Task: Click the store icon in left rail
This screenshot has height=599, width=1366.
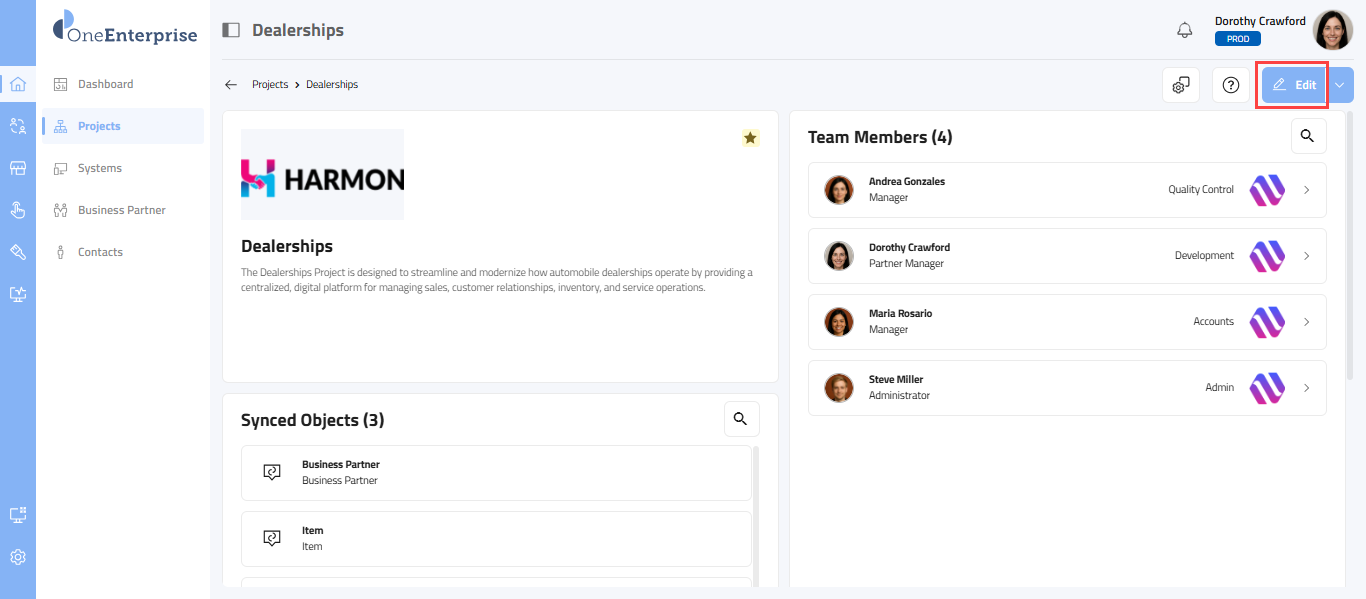Action: pyautogui.click(x=18, y=168)
